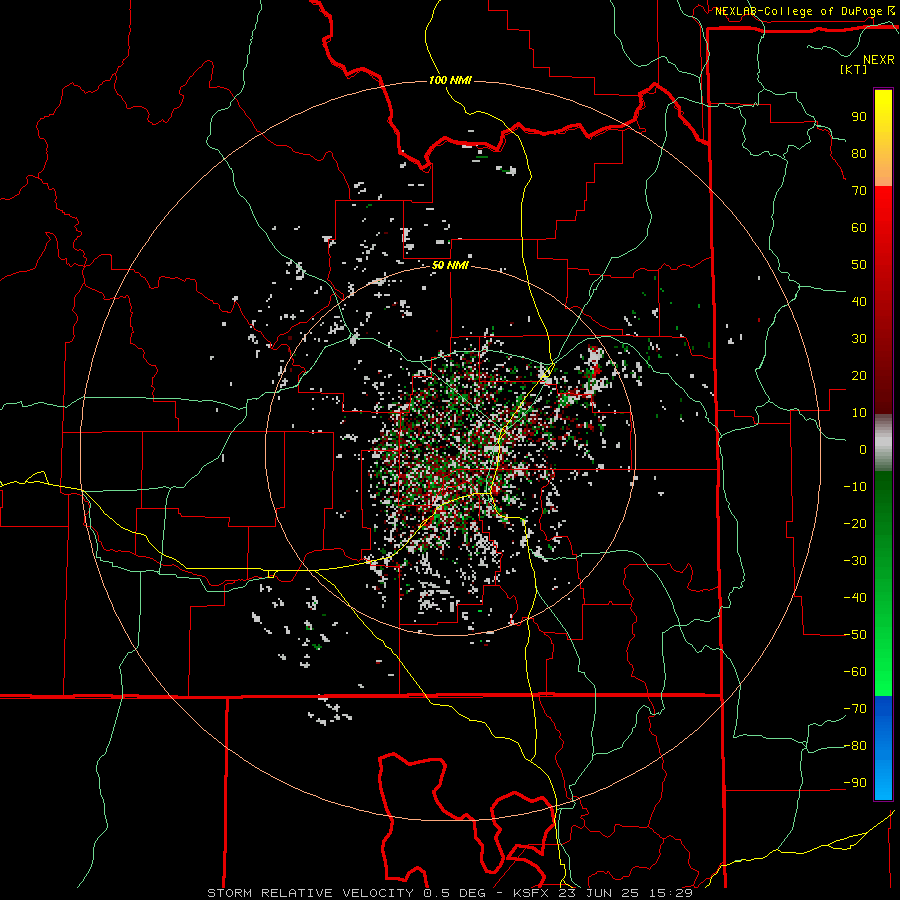
Task: Click the 20 value on velocity scale
Action: click(859, 375)
